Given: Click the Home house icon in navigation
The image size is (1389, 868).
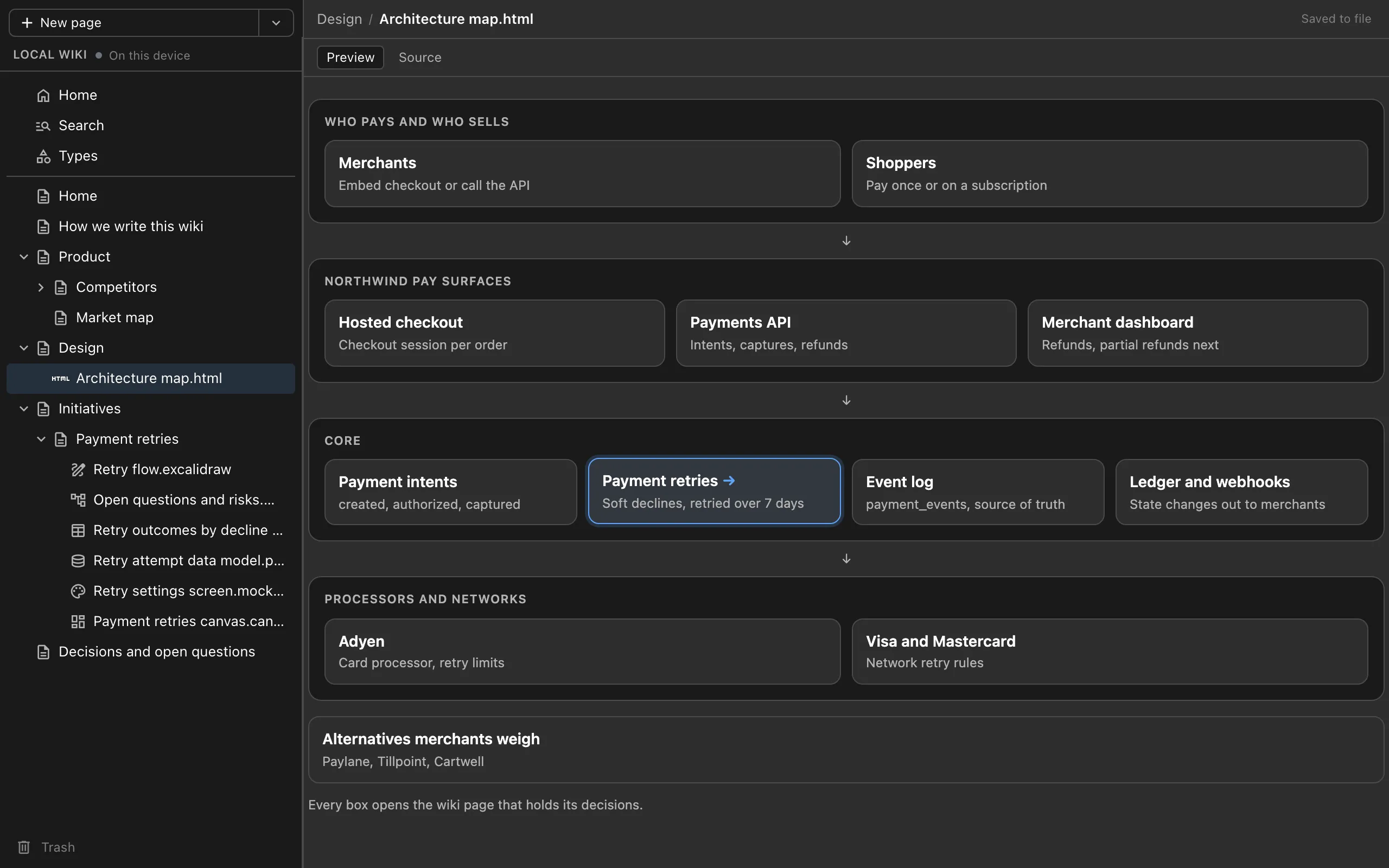Looking at the screenshot, I should [43, 95].
